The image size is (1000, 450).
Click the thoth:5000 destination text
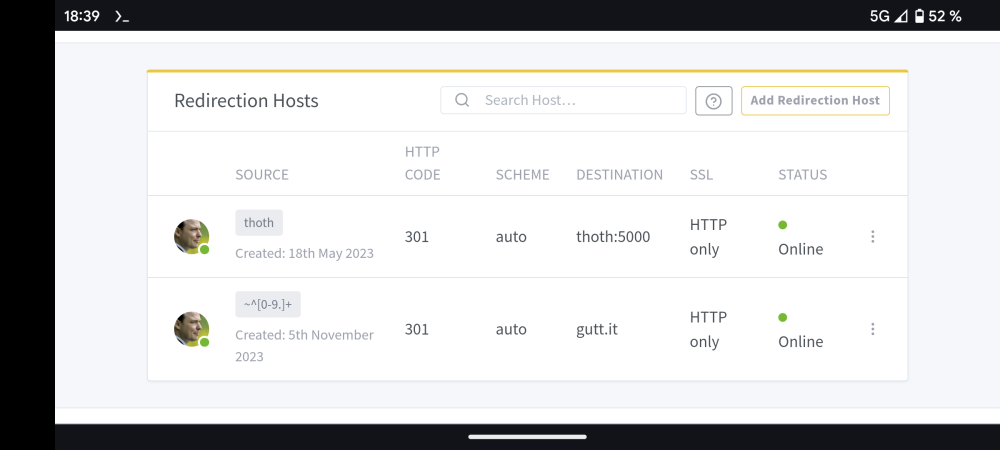click(x=613, y=237)
